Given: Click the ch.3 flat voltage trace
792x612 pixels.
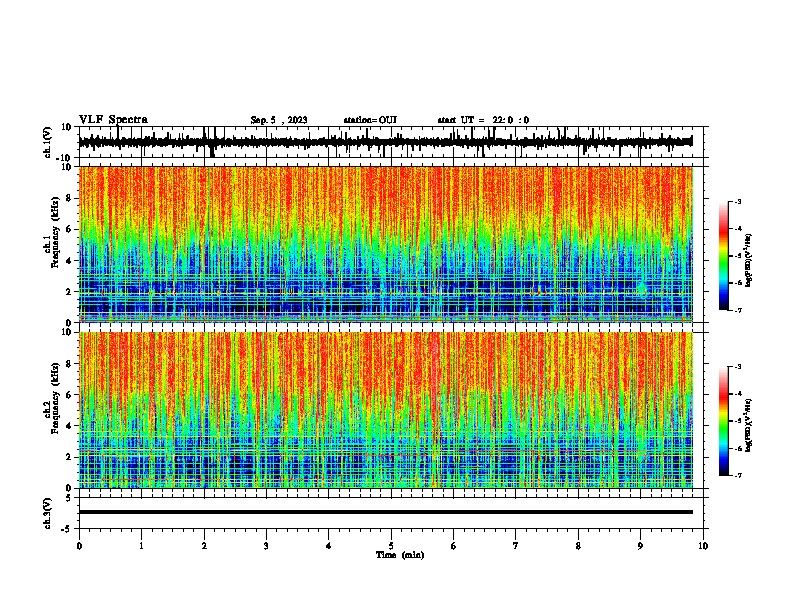Looking at the screenshot, I should pyautogui.click(x=386, y=512).
